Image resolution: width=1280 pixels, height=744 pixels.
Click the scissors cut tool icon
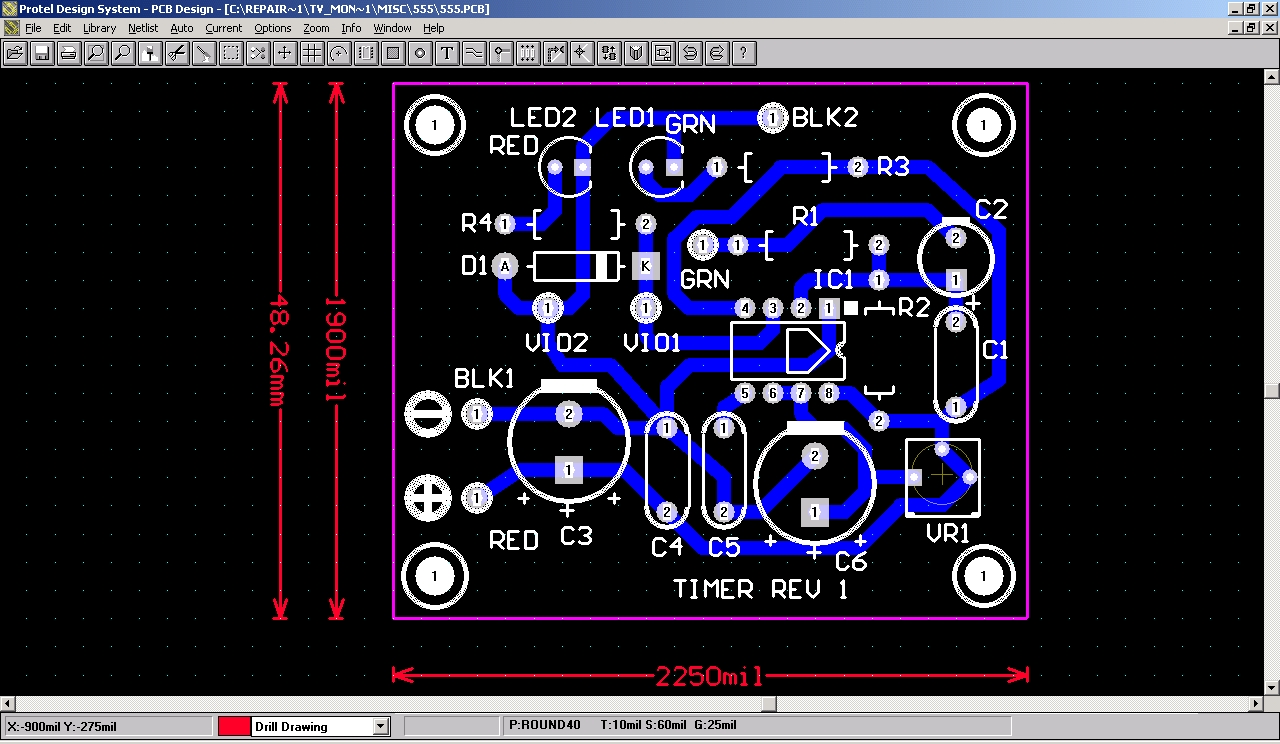point(176,53)
